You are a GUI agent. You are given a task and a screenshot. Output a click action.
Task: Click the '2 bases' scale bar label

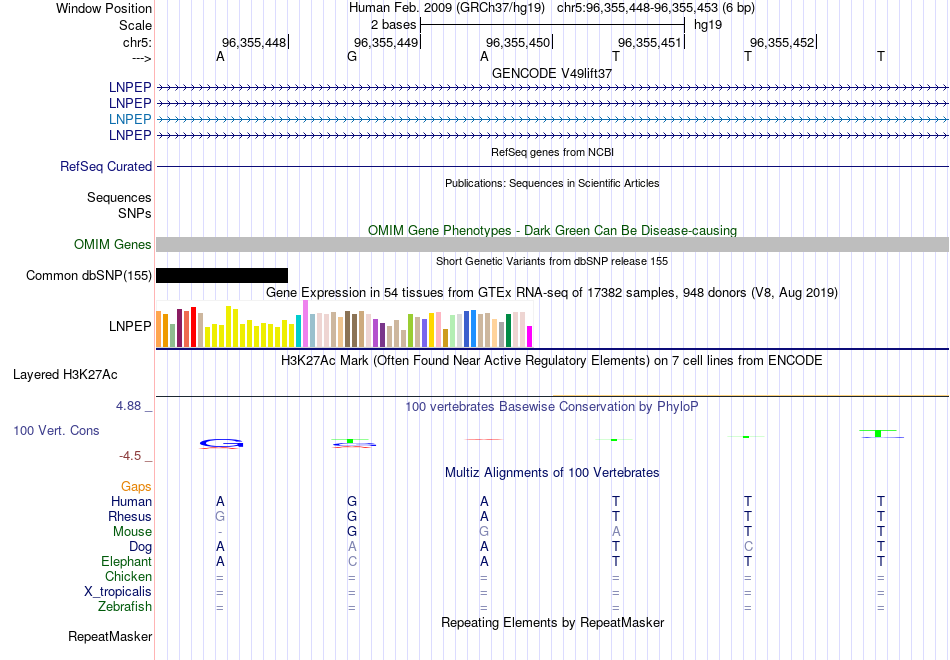(x=393, y=25)
